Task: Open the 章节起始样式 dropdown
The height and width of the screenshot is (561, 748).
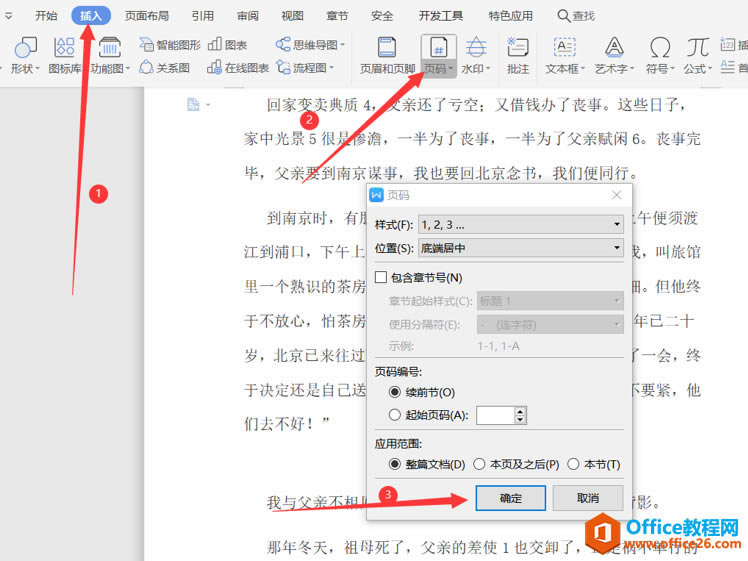Action: (x=550, y=301)
